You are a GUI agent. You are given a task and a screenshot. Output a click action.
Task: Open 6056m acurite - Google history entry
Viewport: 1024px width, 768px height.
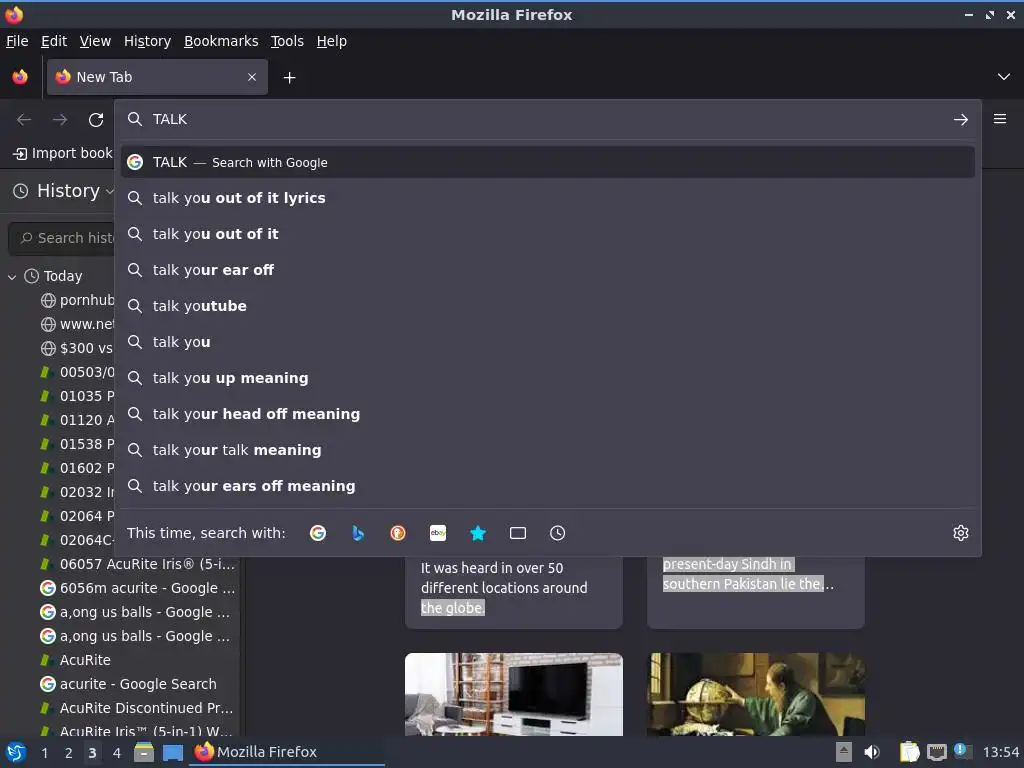point(137,588)
